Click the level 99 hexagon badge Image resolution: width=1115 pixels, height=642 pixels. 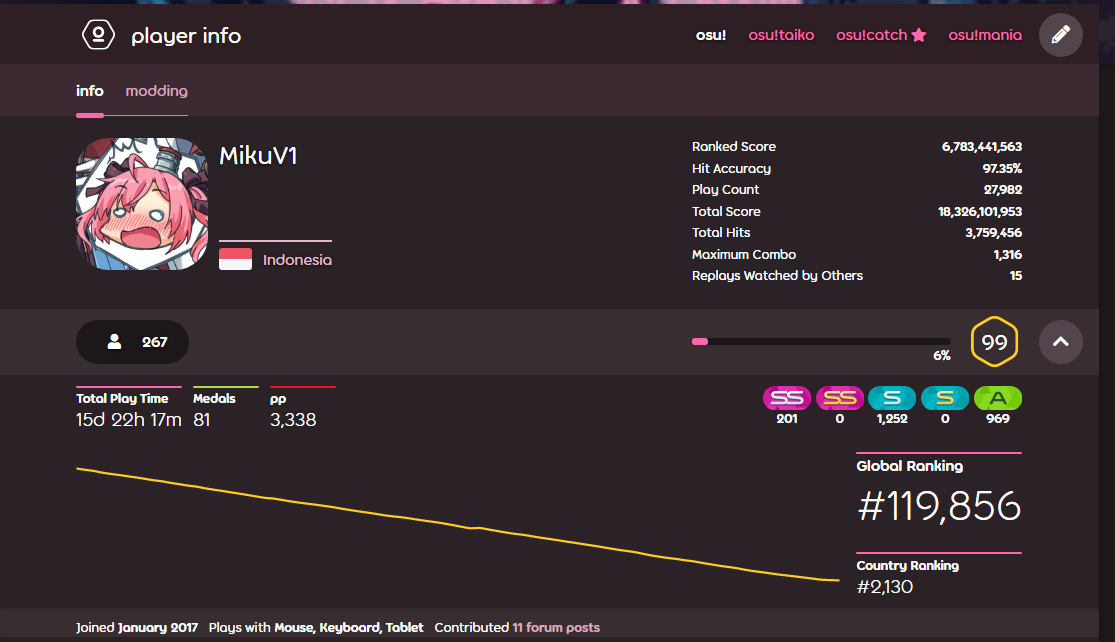(x=994, y=342)
